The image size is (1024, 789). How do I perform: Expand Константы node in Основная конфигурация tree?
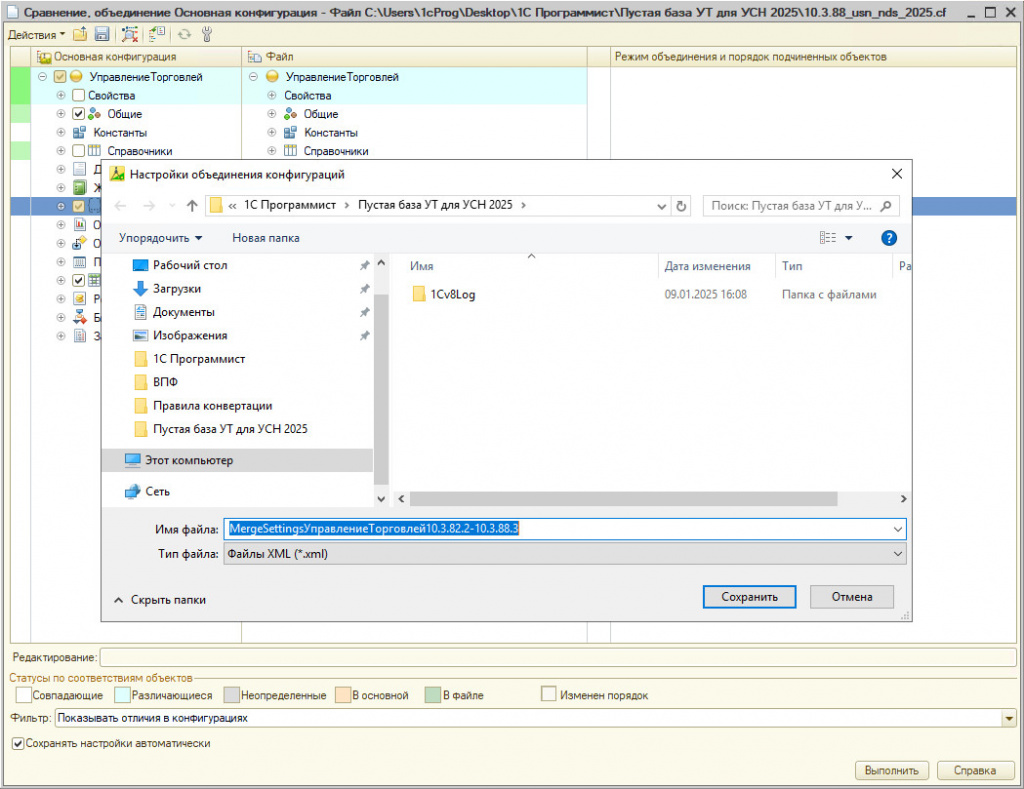61,133
